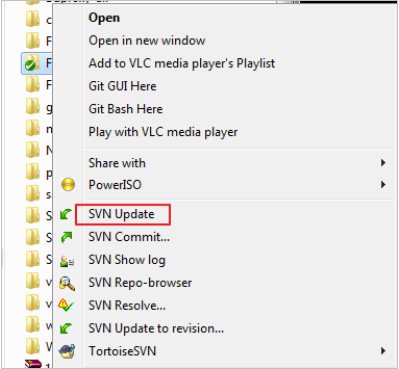Click the SVN Show log icon
Image resolution: width=399 pixels, height=369 pixels.
click(x=67, y=260)
